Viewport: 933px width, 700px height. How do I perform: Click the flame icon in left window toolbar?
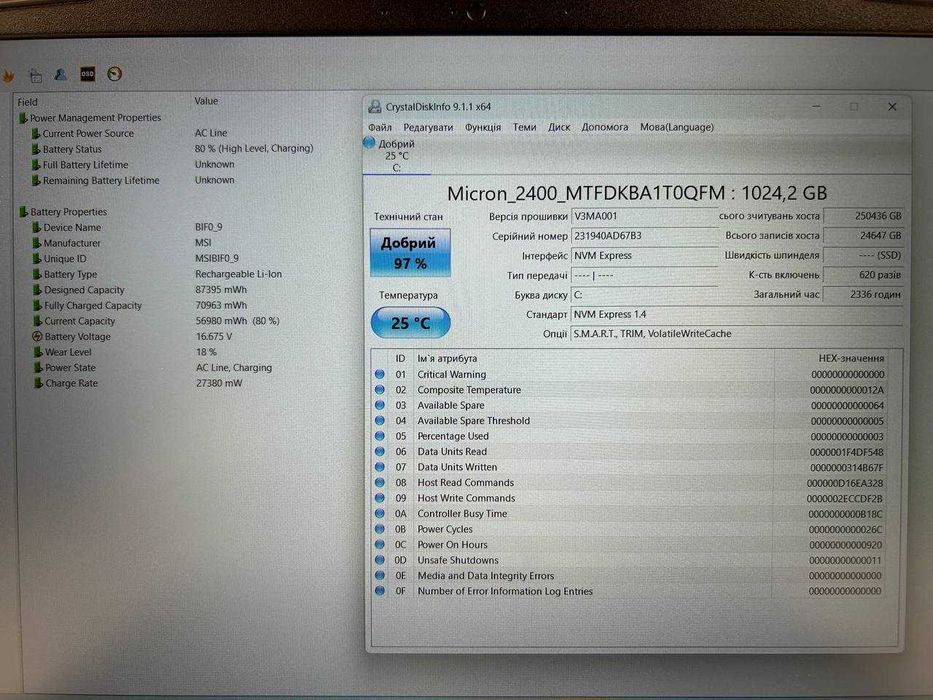(x=8, y=76)
